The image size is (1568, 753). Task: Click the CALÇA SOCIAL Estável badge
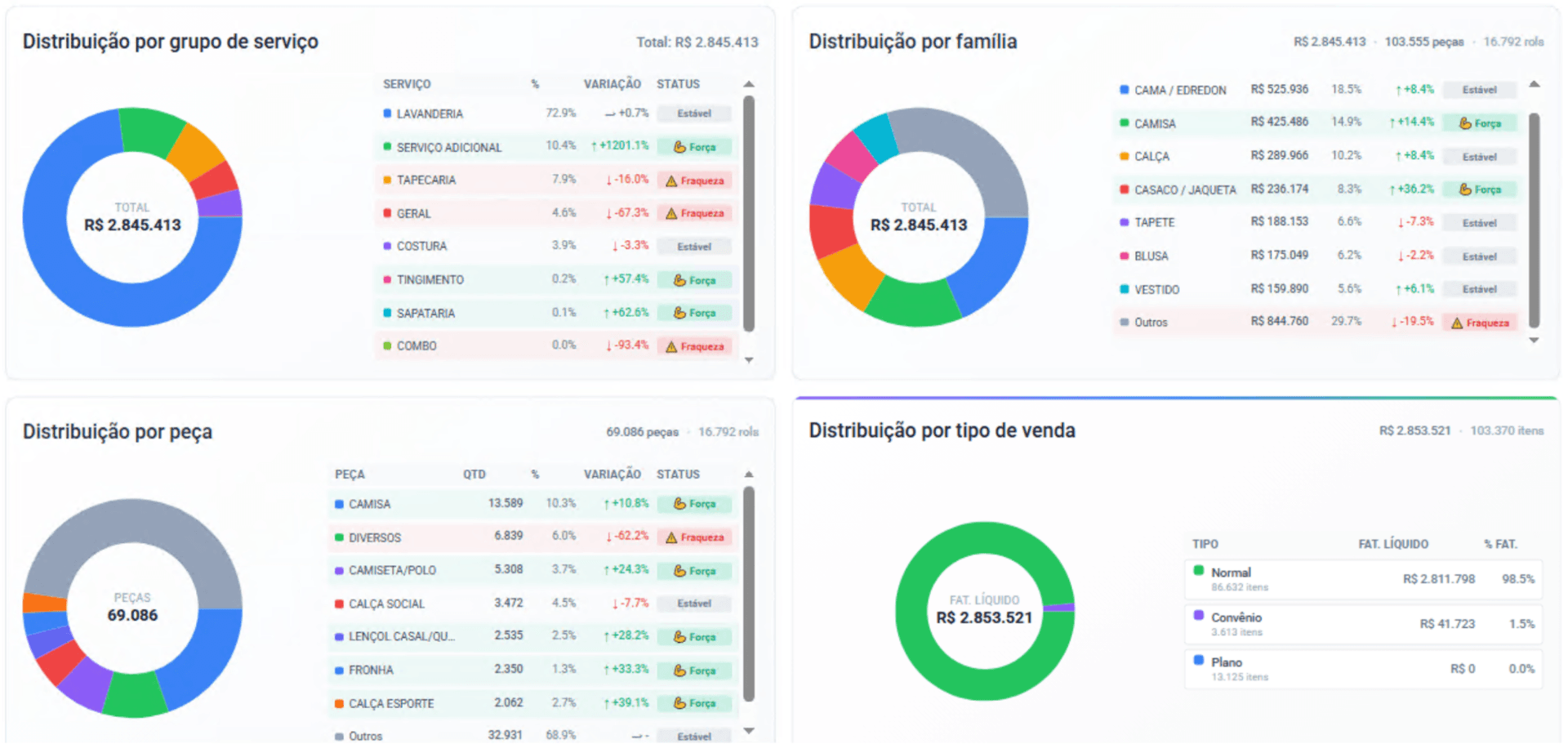[x=694, y=604]
